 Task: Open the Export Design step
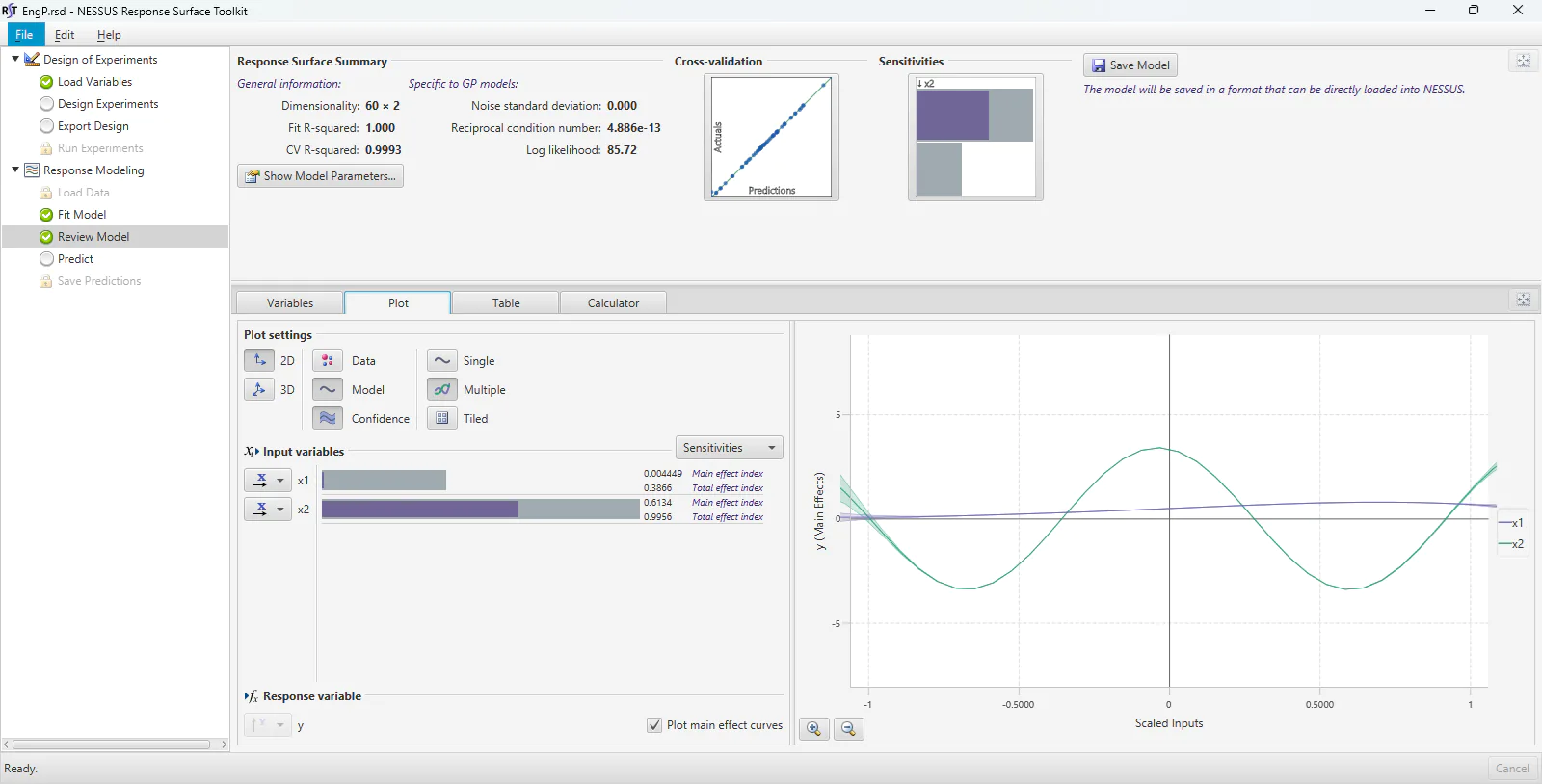tap(93, 126)
